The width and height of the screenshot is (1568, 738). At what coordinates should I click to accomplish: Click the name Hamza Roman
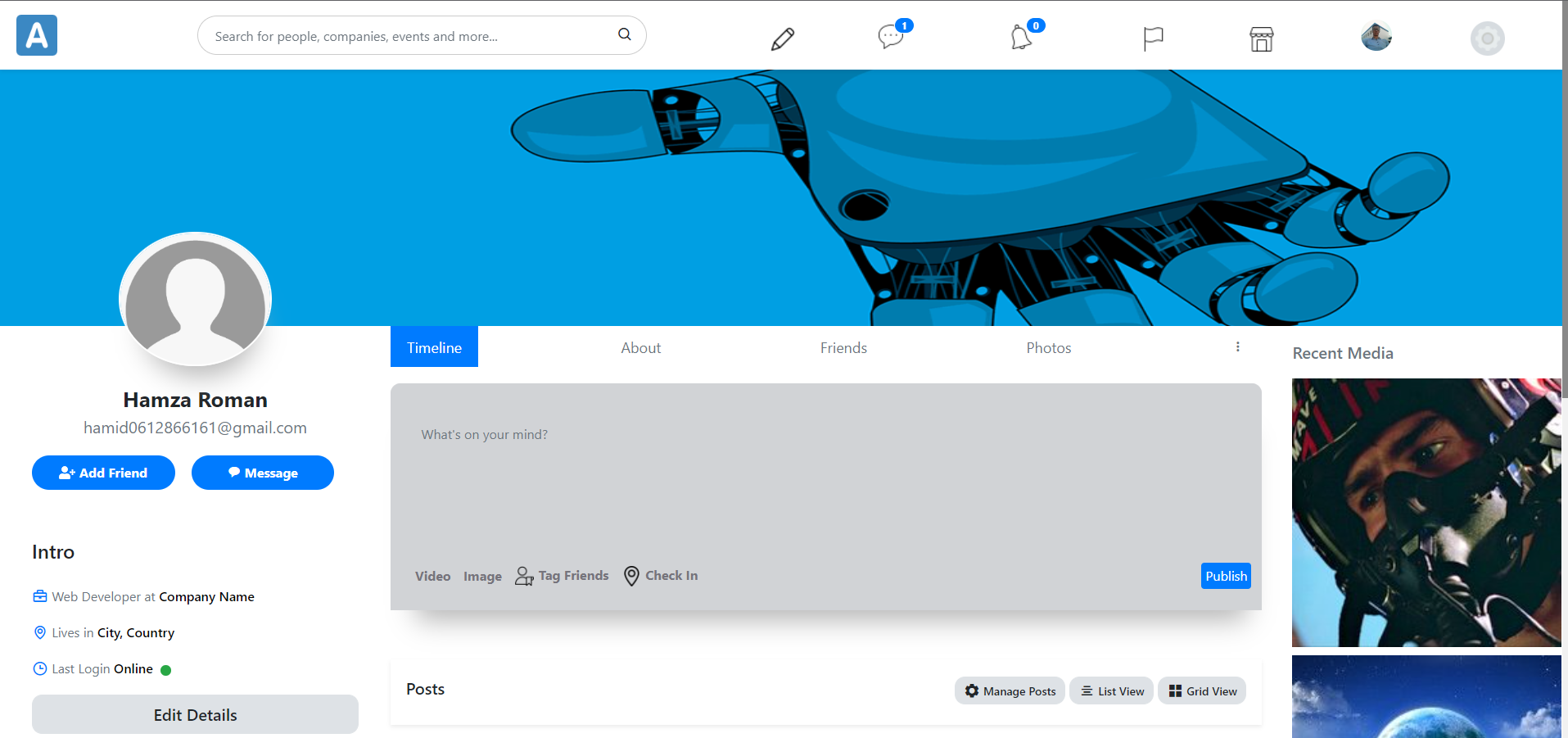click(195, 400)
